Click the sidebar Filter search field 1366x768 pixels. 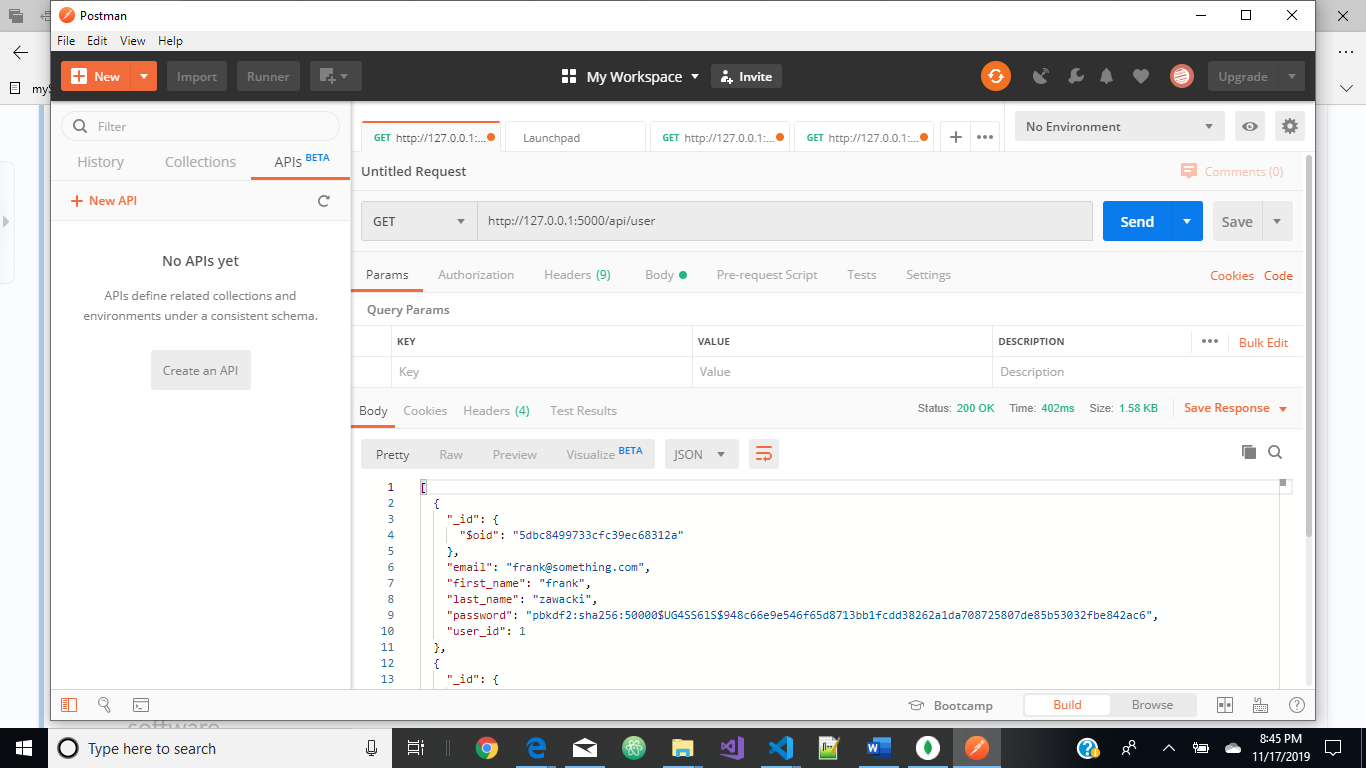tap(201, 126)
